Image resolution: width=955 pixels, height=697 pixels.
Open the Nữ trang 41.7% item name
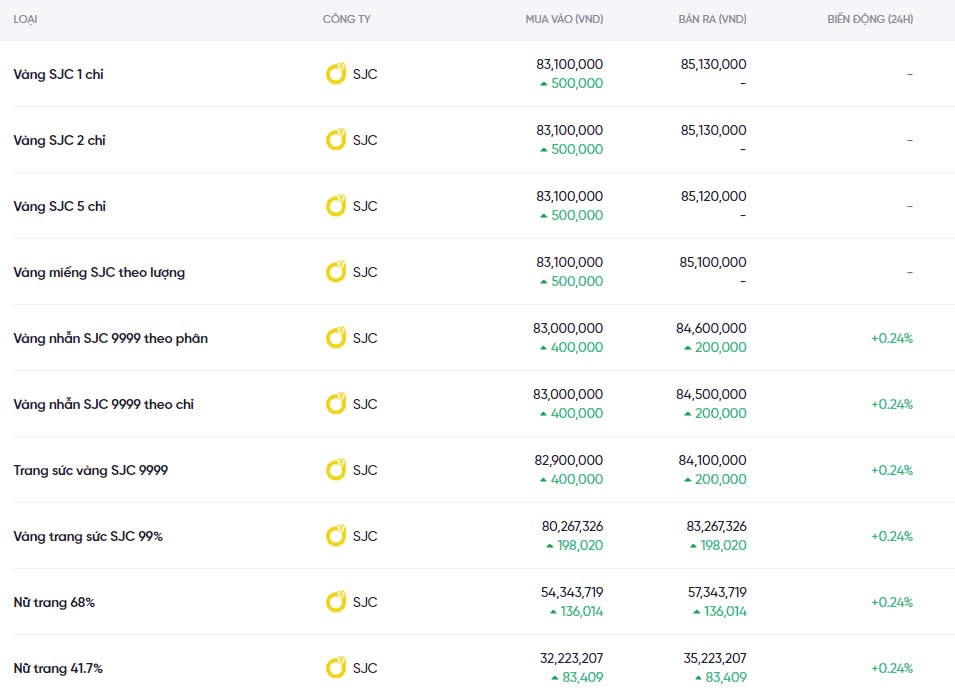(x=58, y=668)
